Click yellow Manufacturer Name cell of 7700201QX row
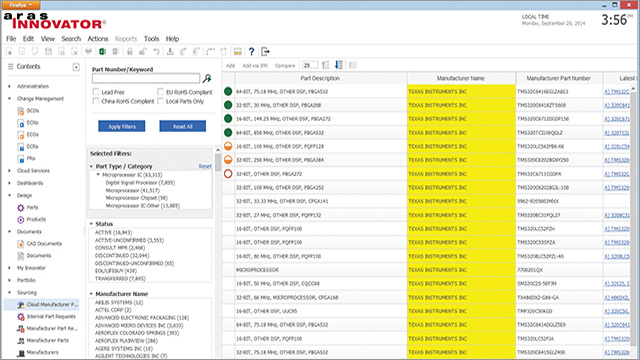640x360 pixels. coord(461,270)
